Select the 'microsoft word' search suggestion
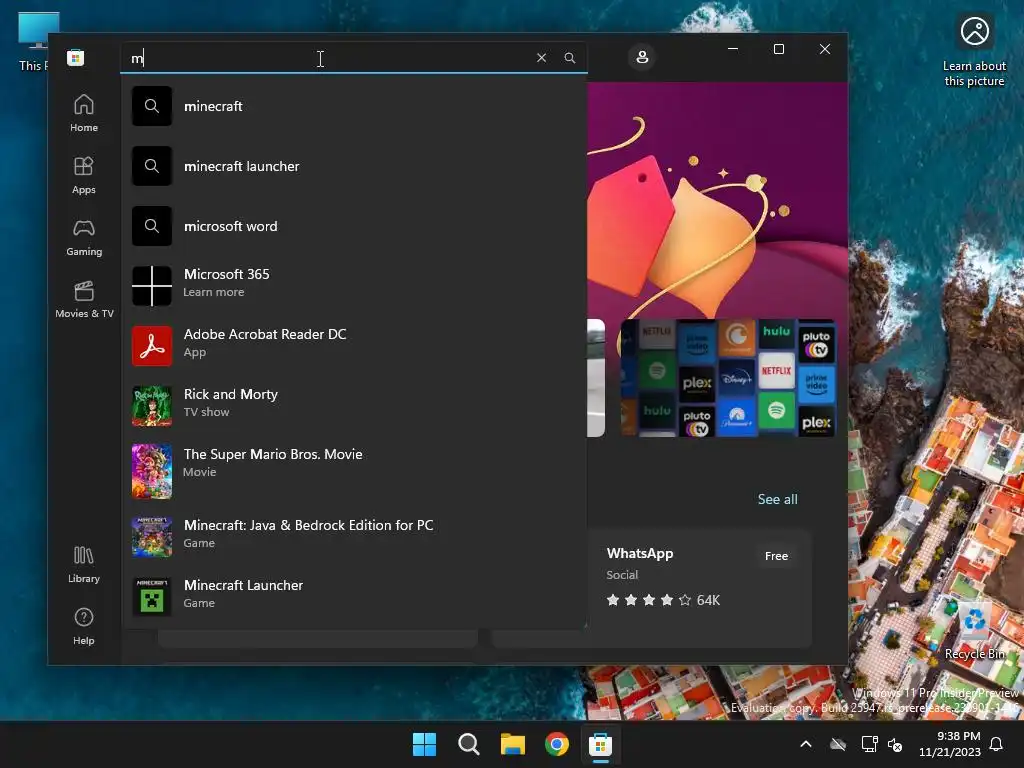Image resolution: width=1024 pixels, height=768 pixels. tap(354, 226)
